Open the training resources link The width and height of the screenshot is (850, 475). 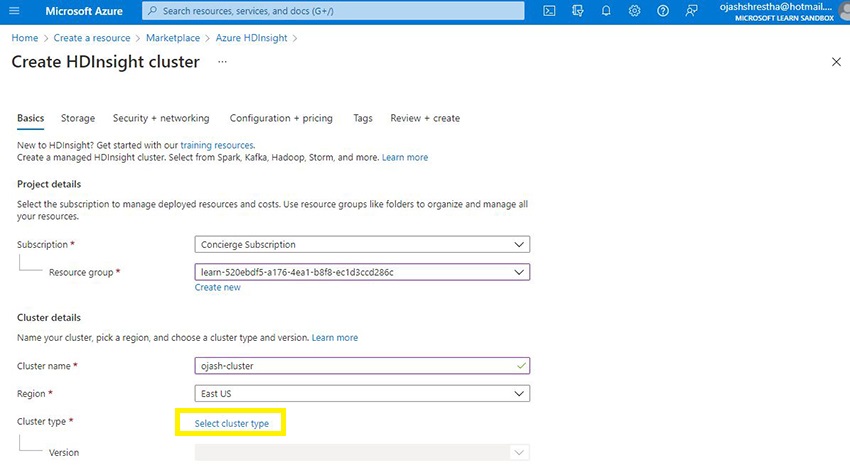217,145
